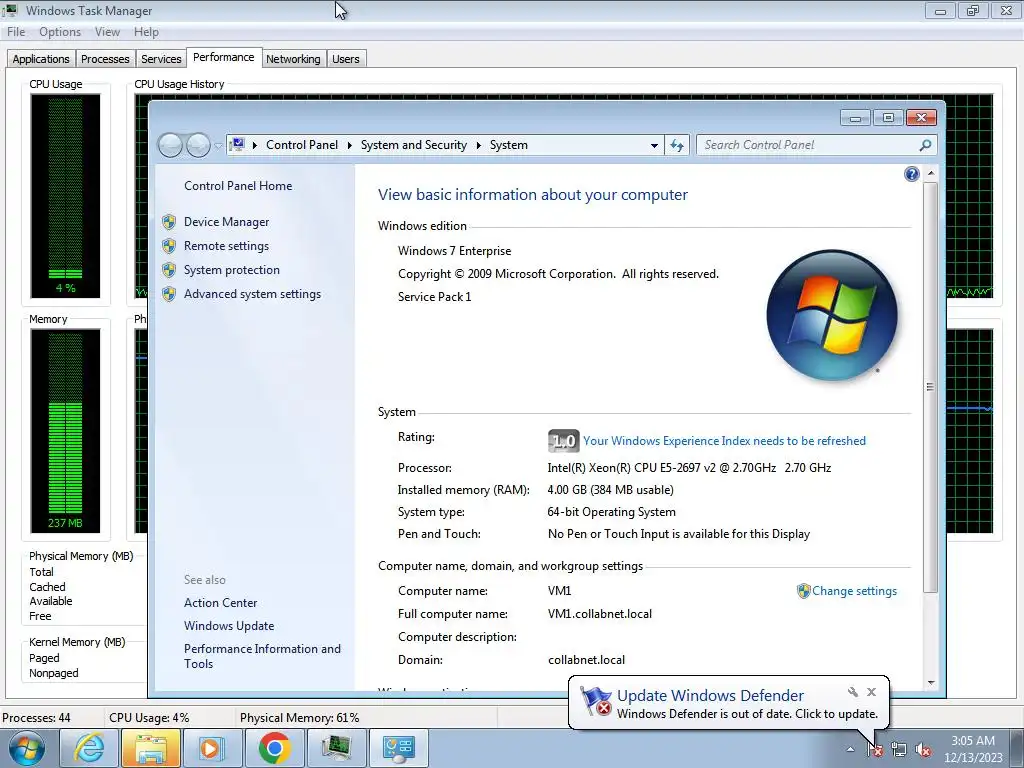This screenshot has width=1024, height=768.
Task: Open Device Manager from the sidebar
Action: (226, 222)
